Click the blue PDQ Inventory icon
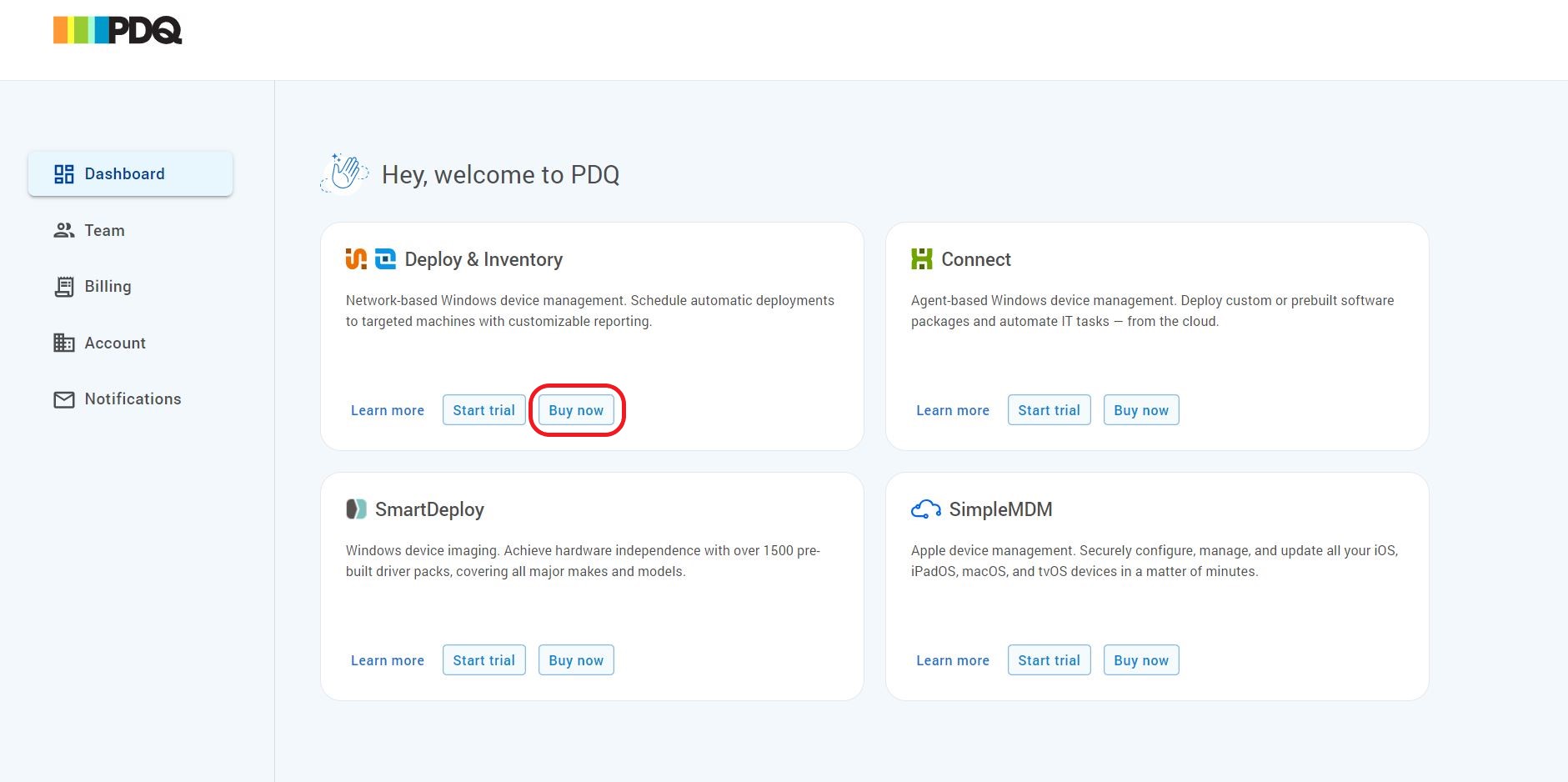Screen dimensions: 1568x782 coord(385,259)
